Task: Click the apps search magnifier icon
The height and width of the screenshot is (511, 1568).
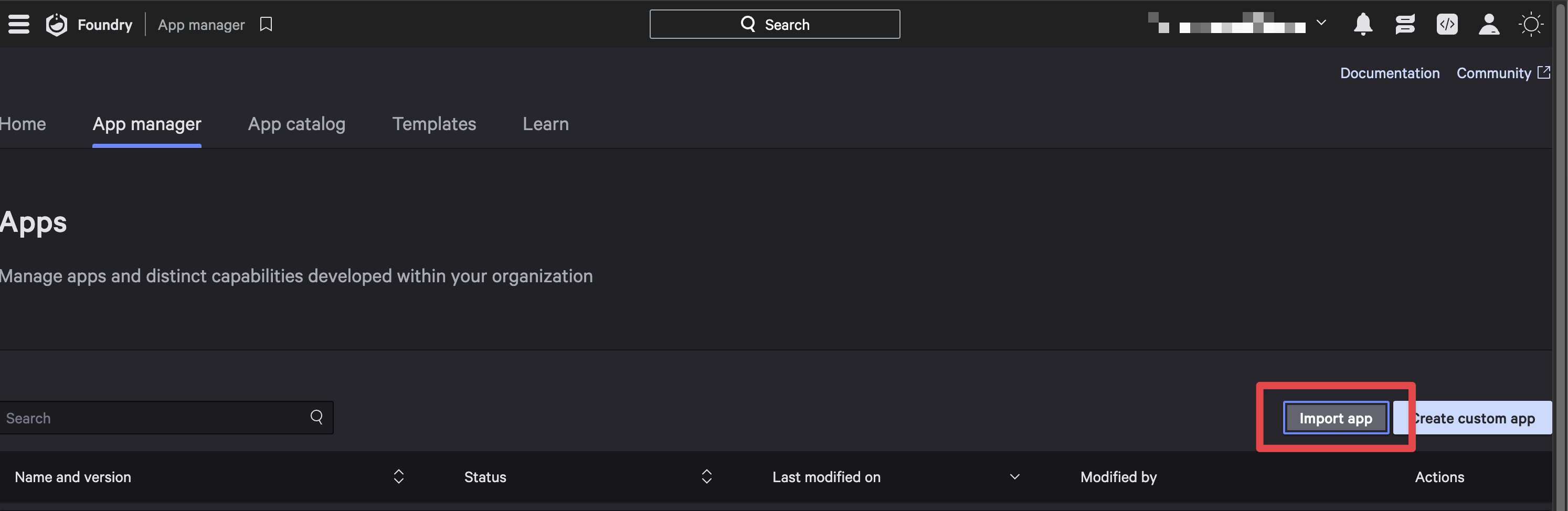Action: click(316, 417)
